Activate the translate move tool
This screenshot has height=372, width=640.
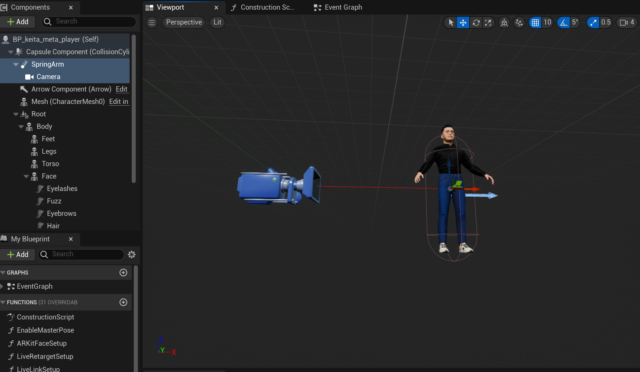(463, 22)
